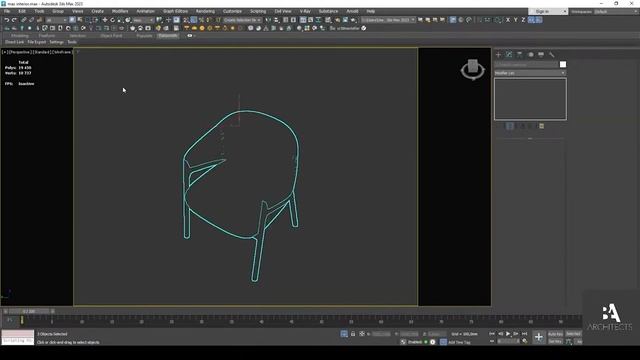Open the Selection Filter dropdown
The width and height of the screenshot is (640, 360).
[x=56, y=20]
